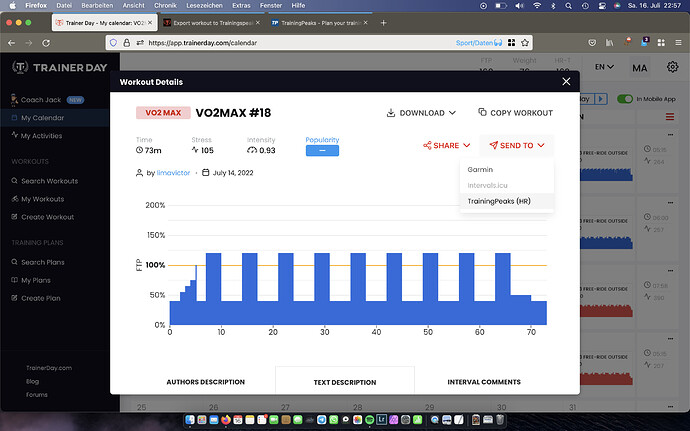Switch to TrainingPeaks browser tab

point(320,23)
